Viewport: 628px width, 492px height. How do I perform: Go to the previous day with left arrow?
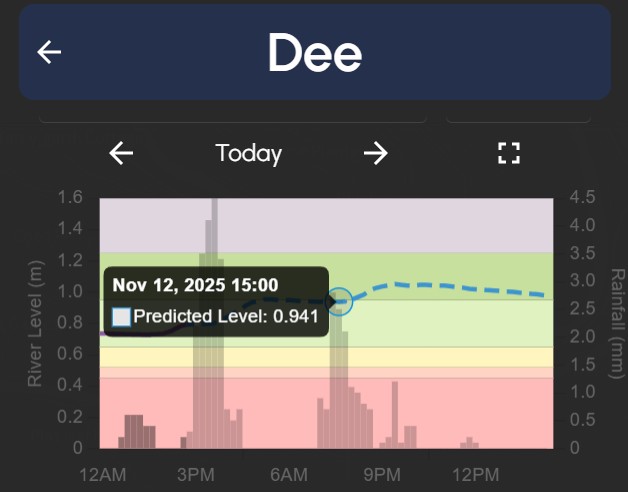121,153
